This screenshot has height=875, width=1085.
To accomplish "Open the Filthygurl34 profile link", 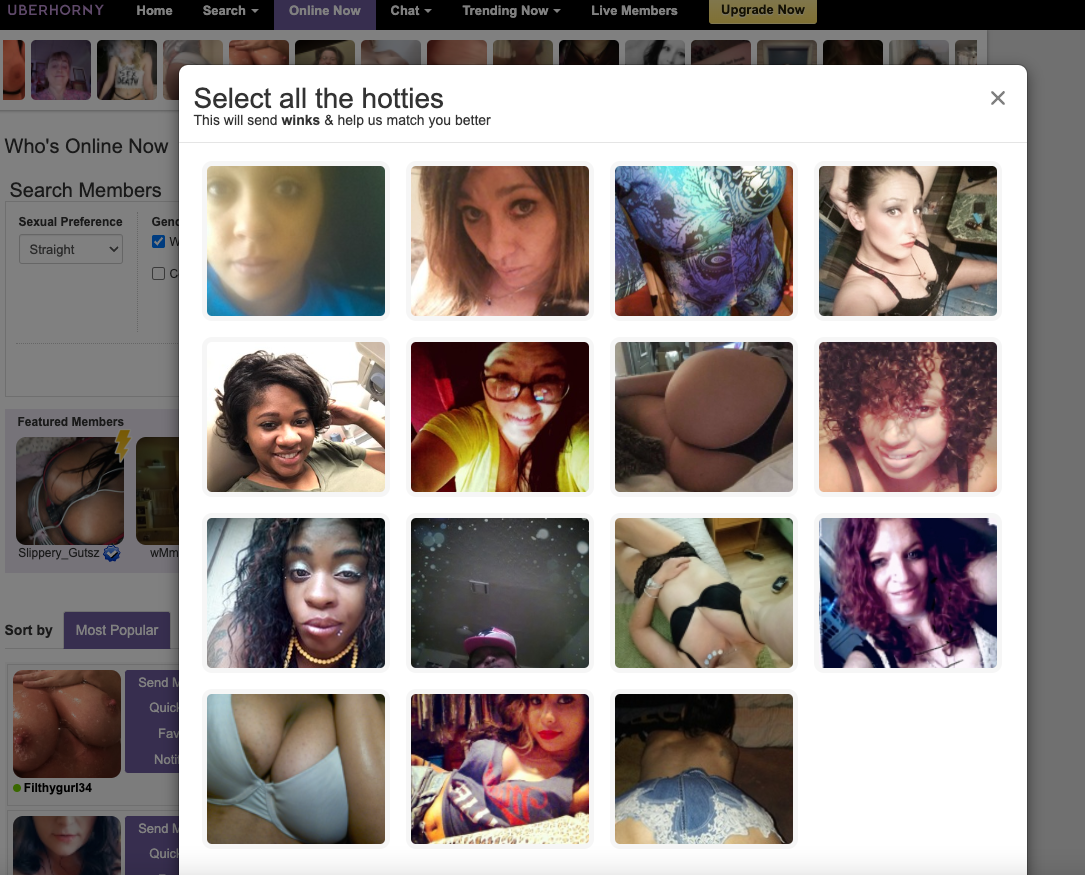I will click(57, 788).
